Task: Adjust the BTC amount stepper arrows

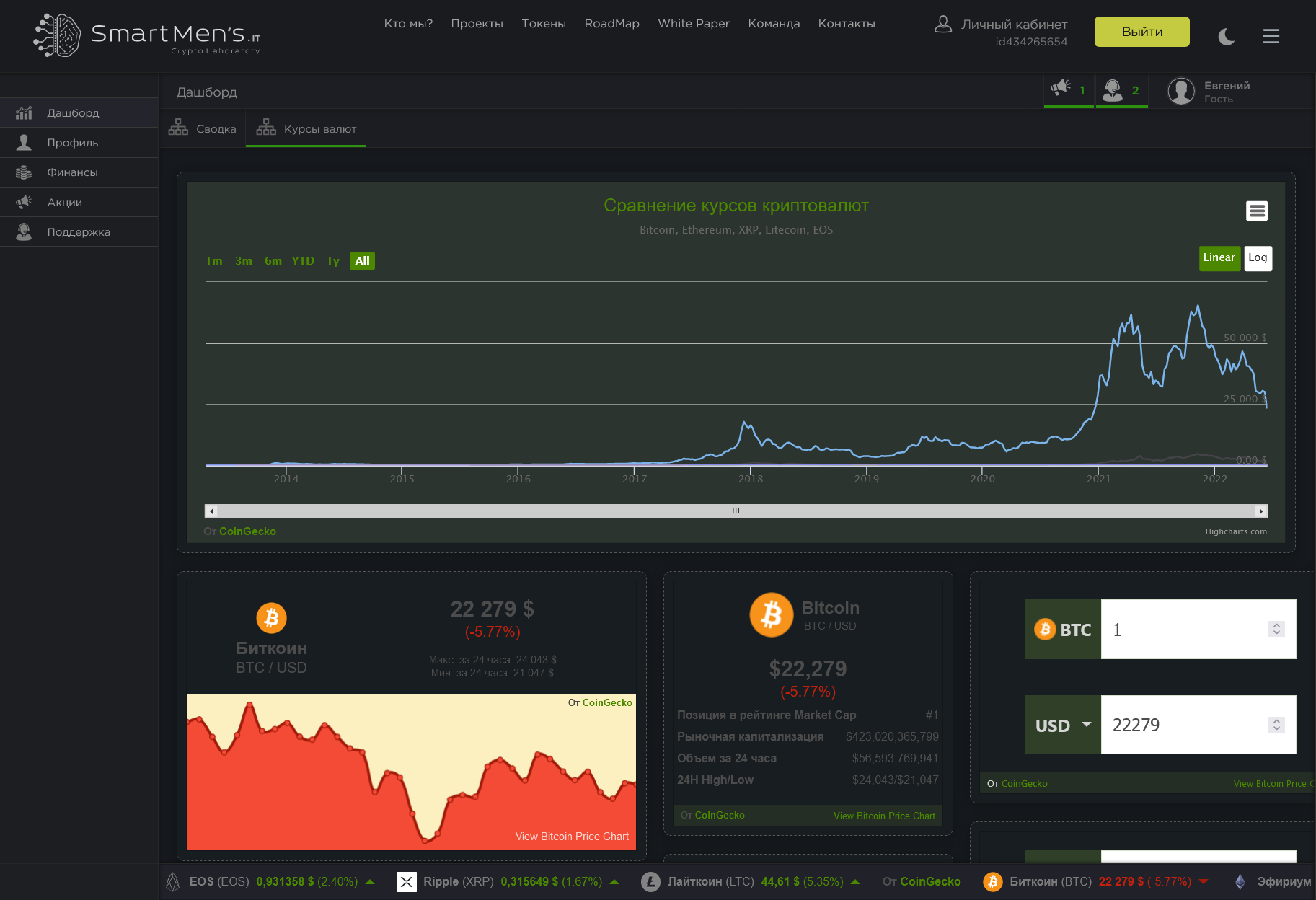Action: (1276, 629)
